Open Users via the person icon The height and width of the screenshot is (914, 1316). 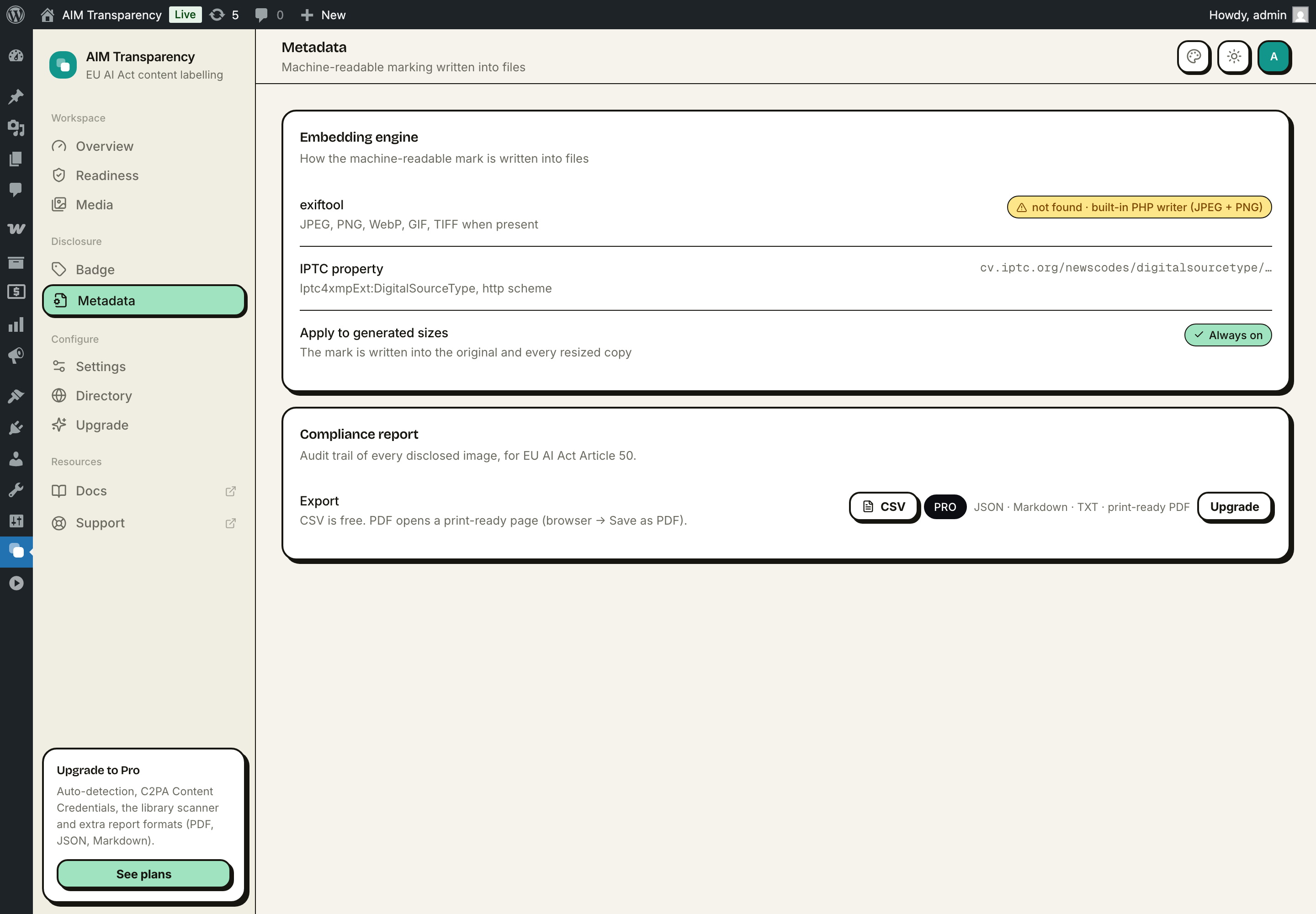16,458
